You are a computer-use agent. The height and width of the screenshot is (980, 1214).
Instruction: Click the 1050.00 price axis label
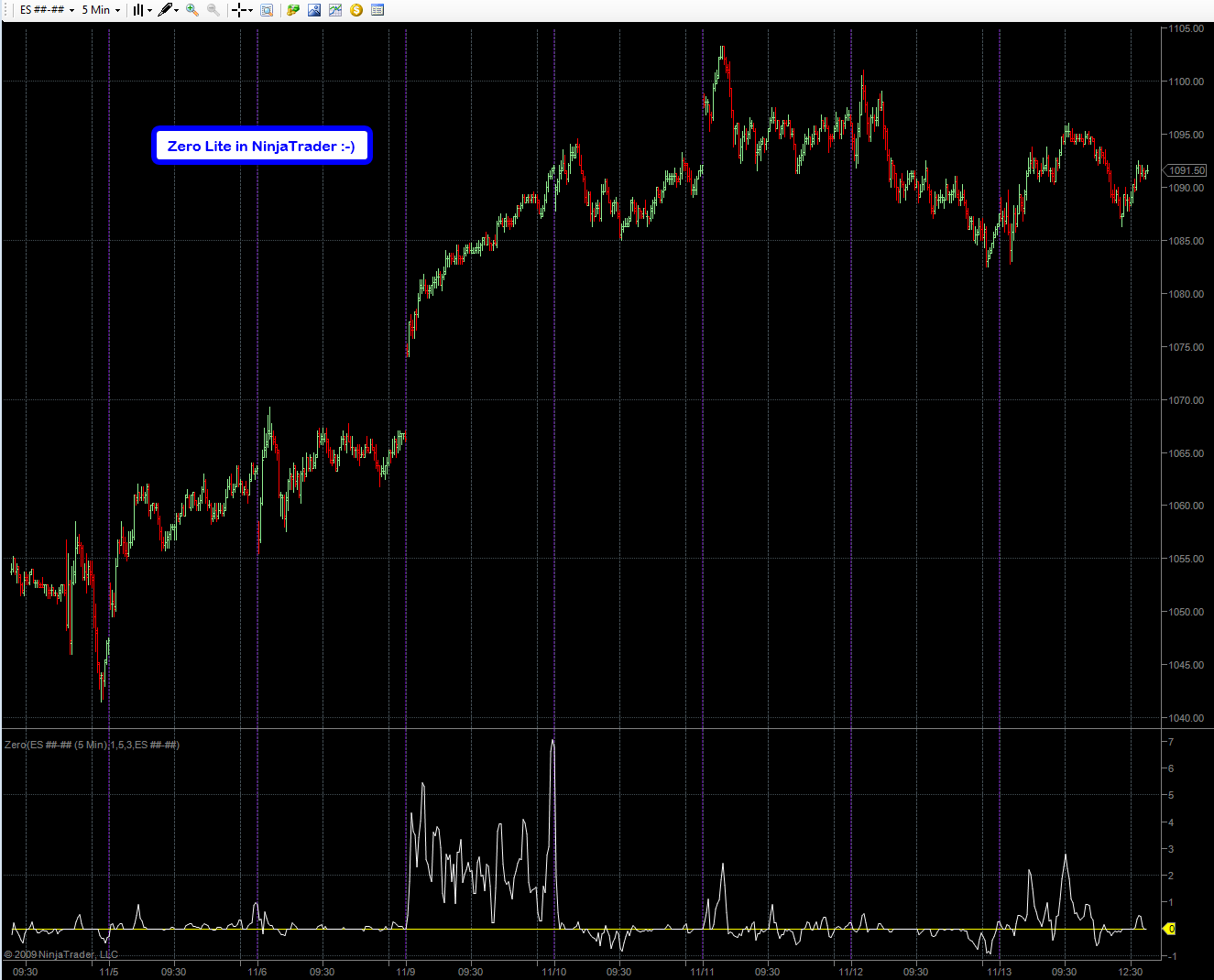pos(1186,612)
